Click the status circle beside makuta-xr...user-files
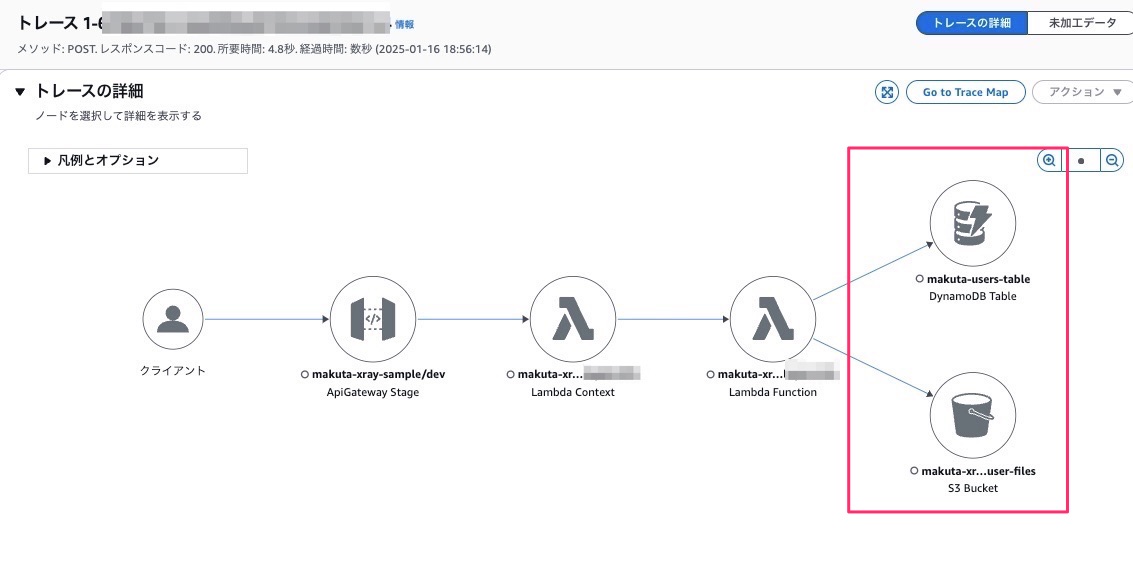The image size is (1133, 570). (x=914, y=471)
